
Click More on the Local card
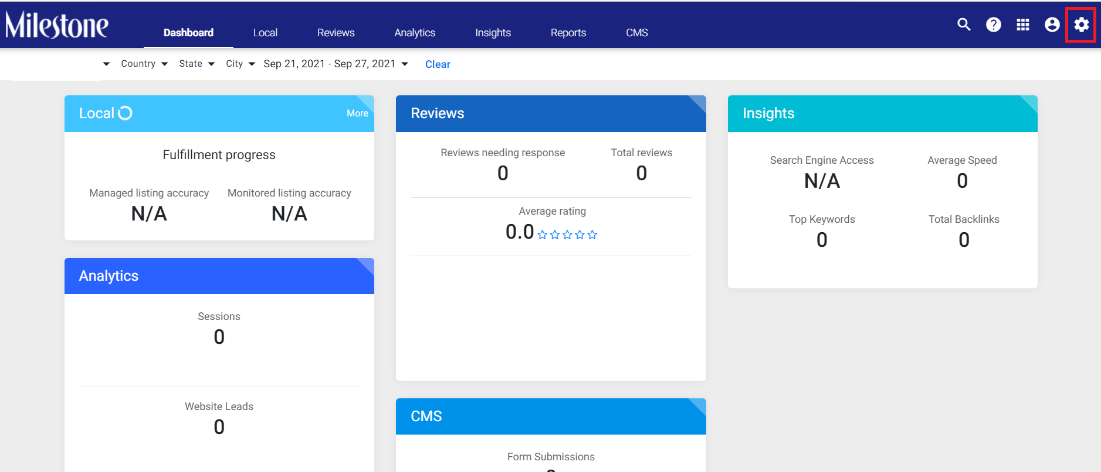(x=357, y=113)
